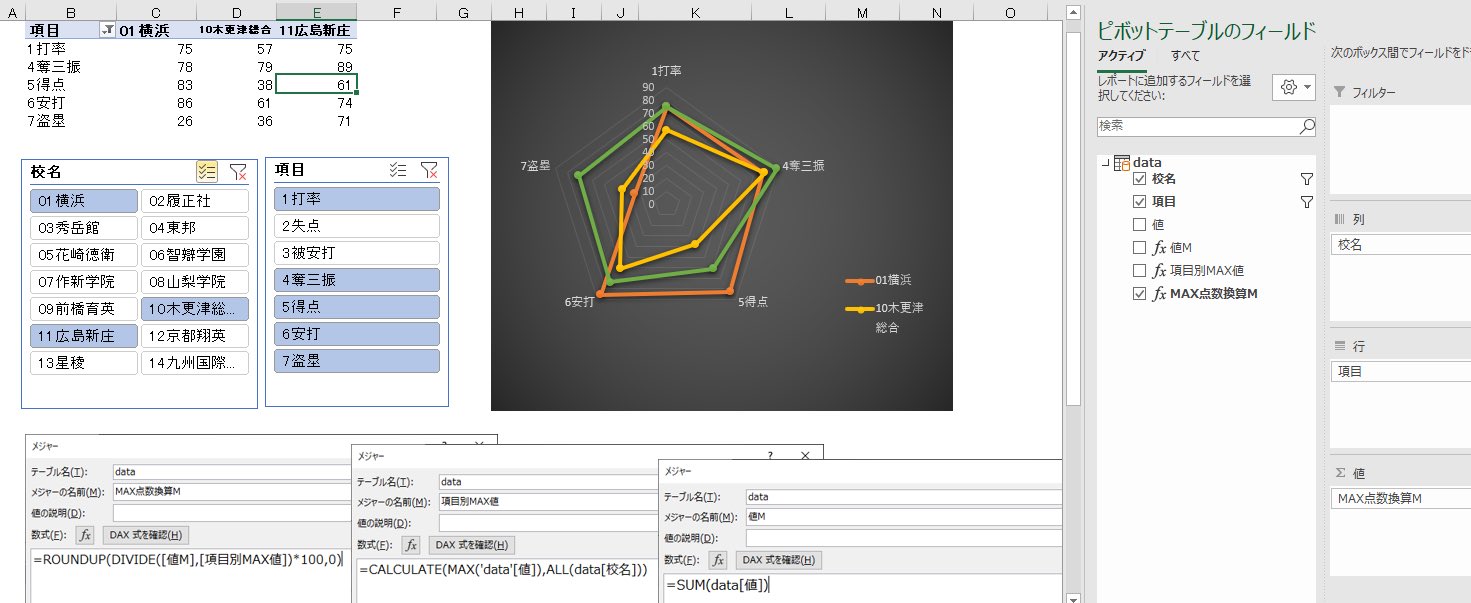Toggle 7盗塁 in 項目 slicer
This screenshot has height=603, width=1471.
[x=357, y=361]
